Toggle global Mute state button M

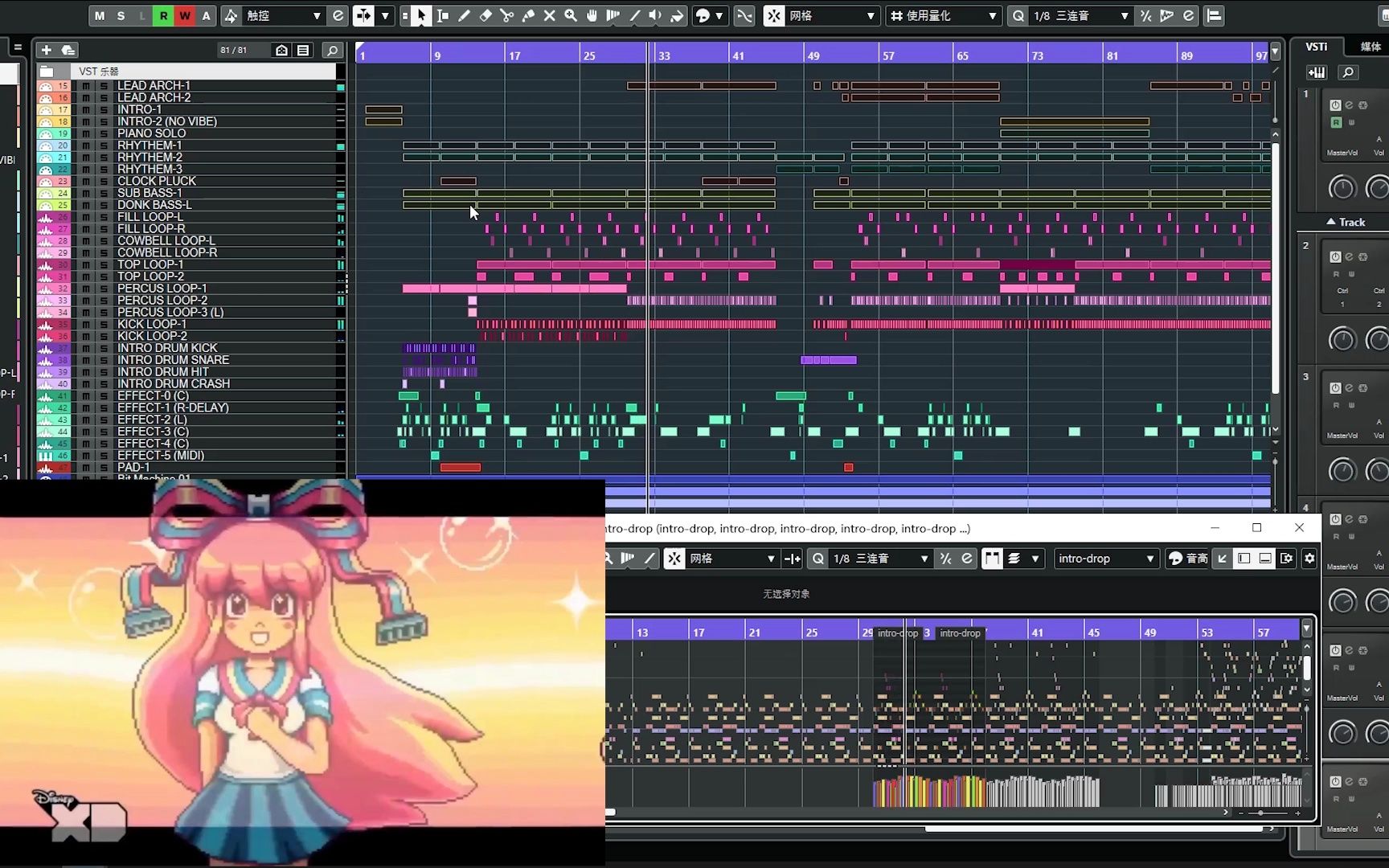pyautogui.click(x=99, y=15)
